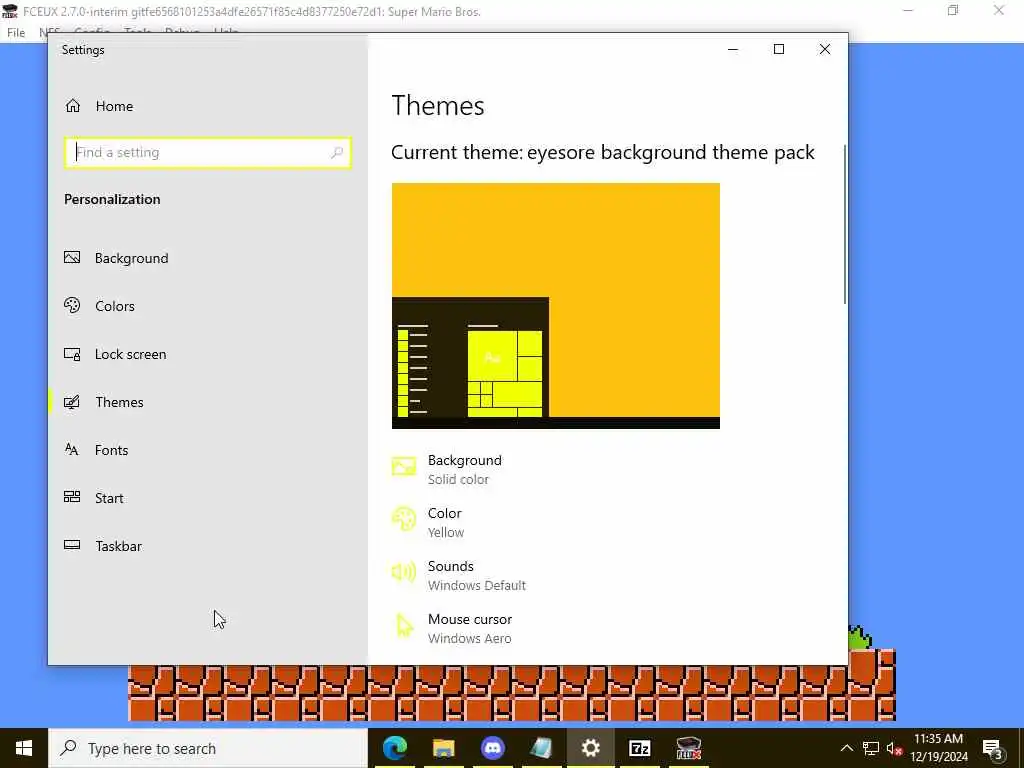Click the Background picture icon under theme preview
Viewport: 1024px width, 768px height.
tap(404, 466)
